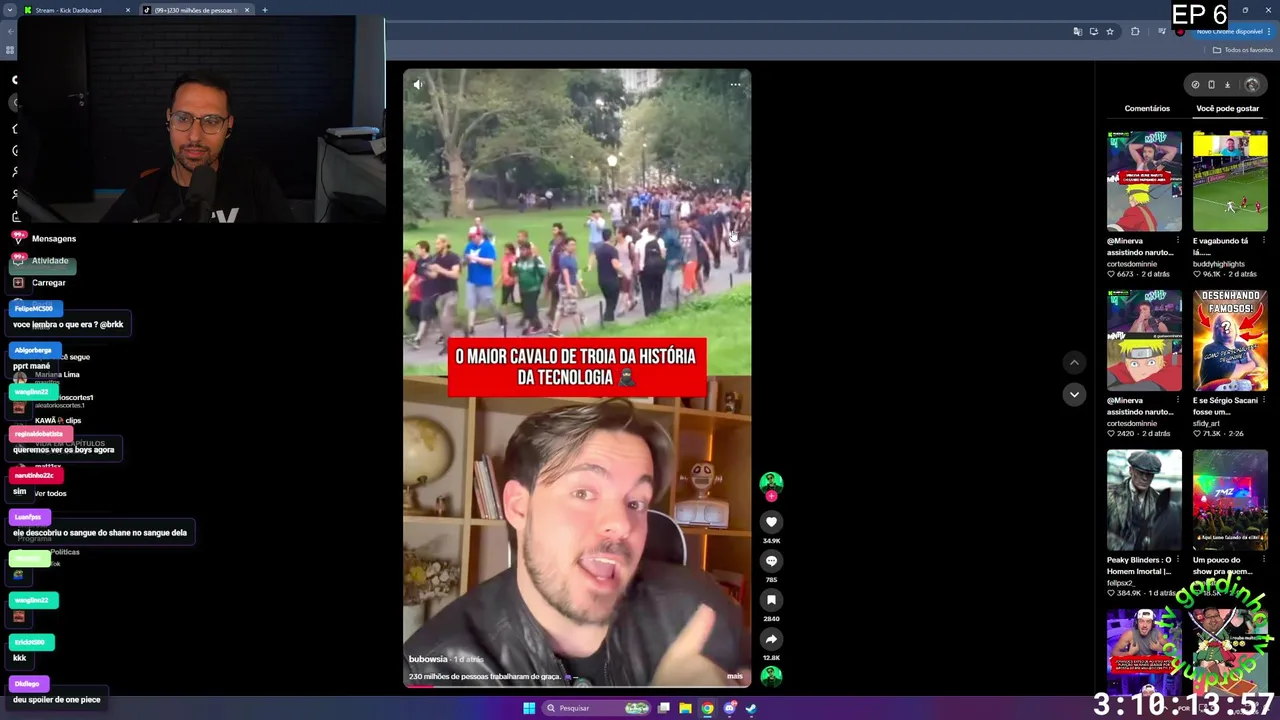Viewport: 1280px width, 720px height.
Task: Click the install app icon in address bar
Action: point(1093,32)
